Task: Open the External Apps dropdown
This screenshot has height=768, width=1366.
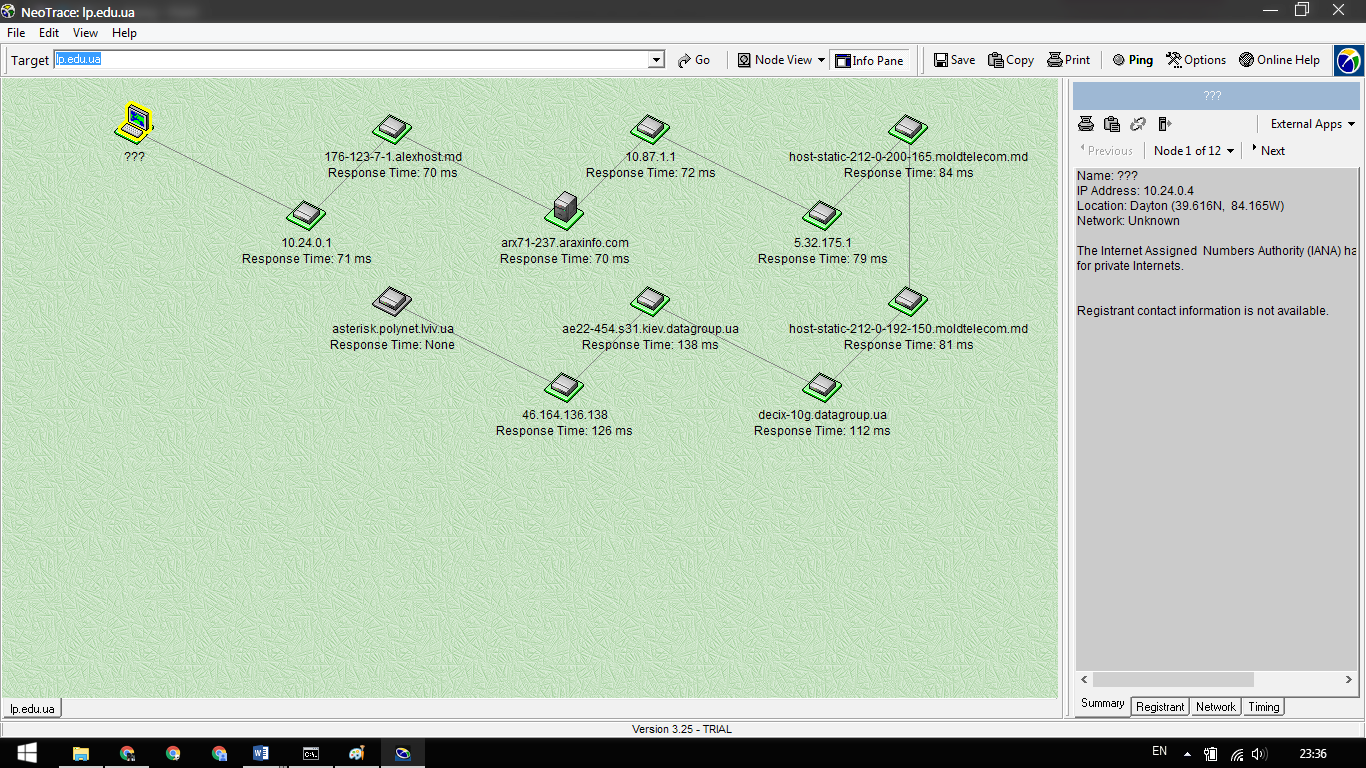Action: [x=1313, y=124]
